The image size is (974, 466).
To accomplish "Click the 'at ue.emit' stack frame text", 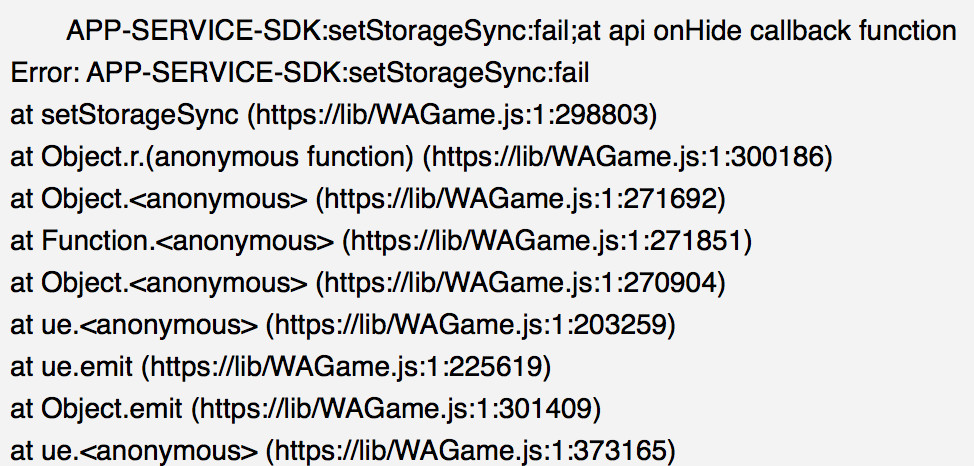I will click(71, 368).
